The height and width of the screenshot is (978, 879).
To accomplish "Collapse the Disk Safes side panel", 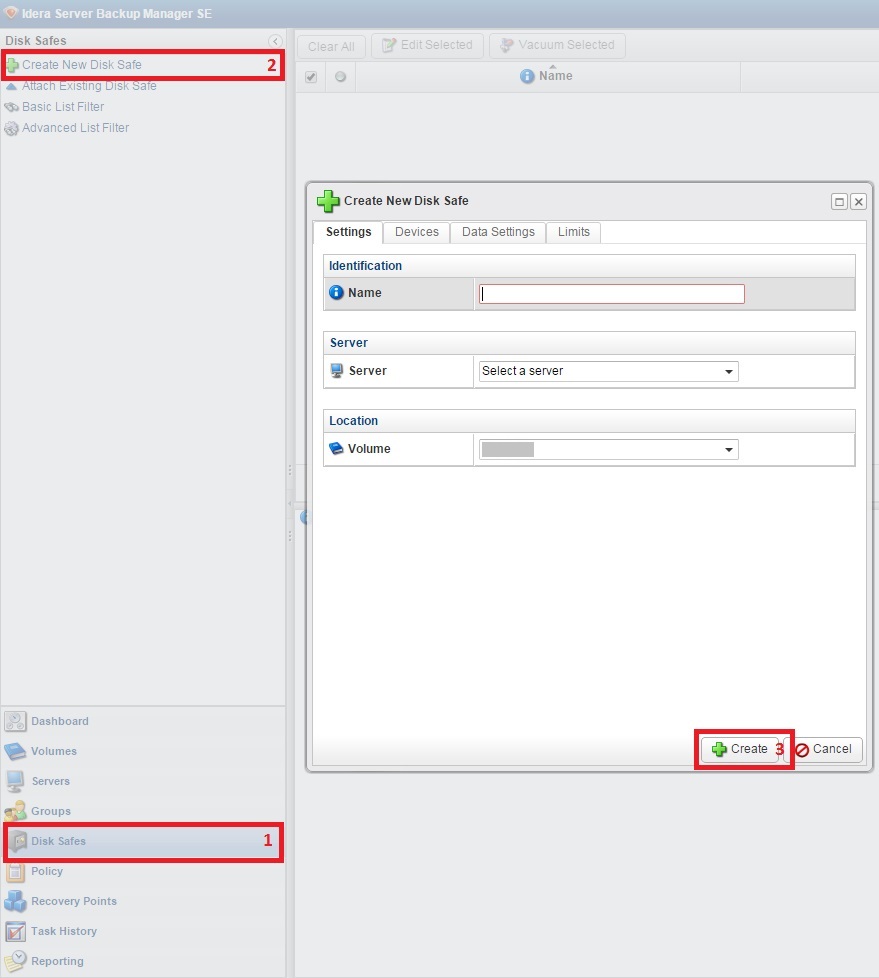I will [275, 41].
